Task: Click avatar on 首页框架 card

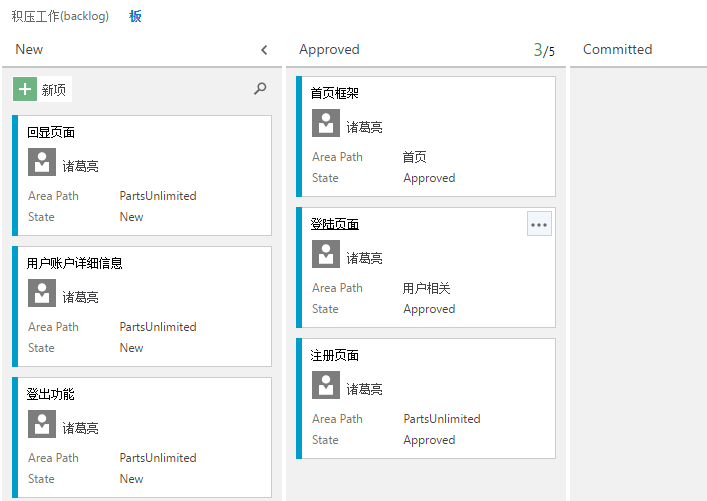Action: 326,123
